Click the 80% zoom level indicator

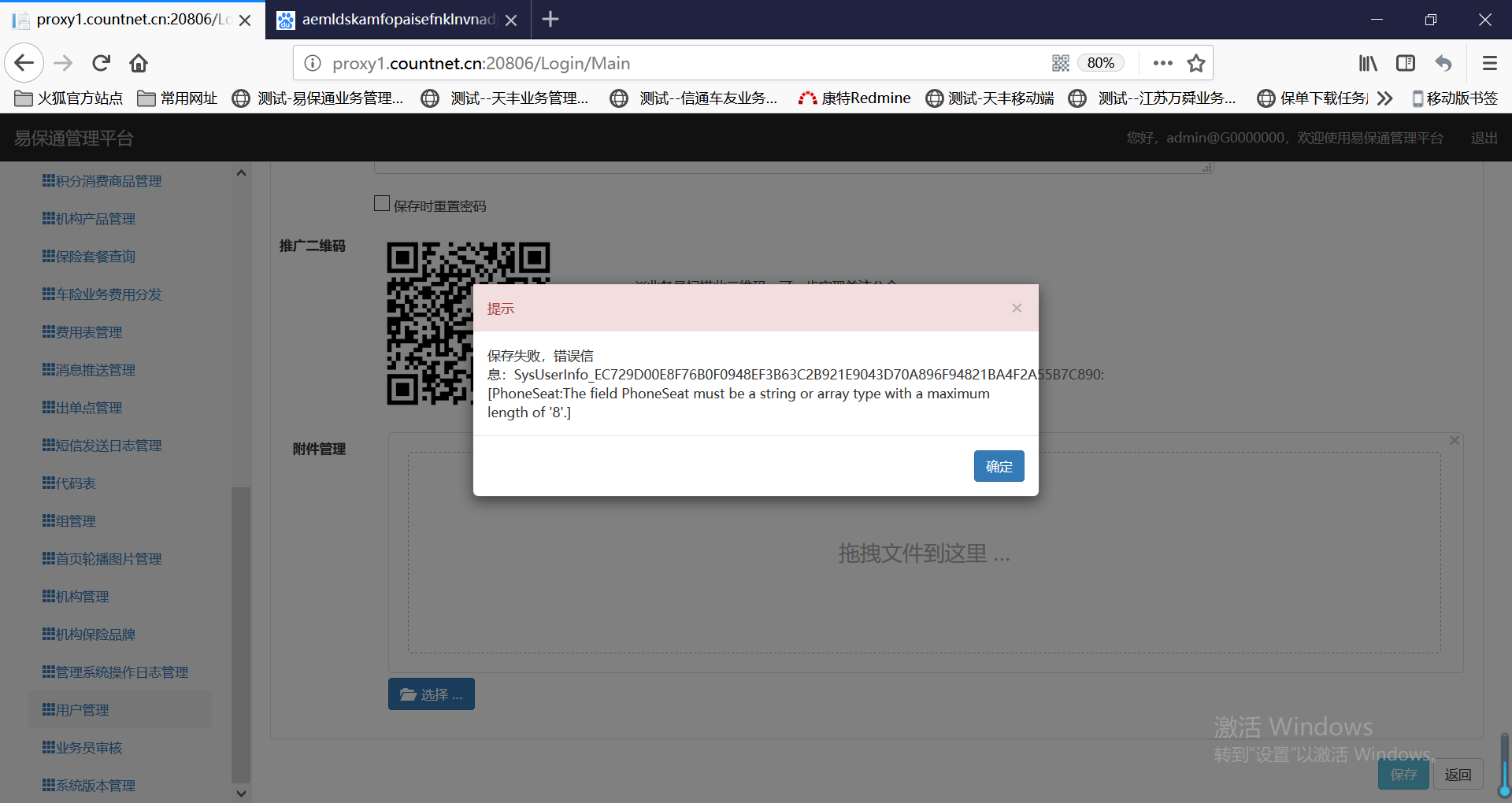[1101, 63]
